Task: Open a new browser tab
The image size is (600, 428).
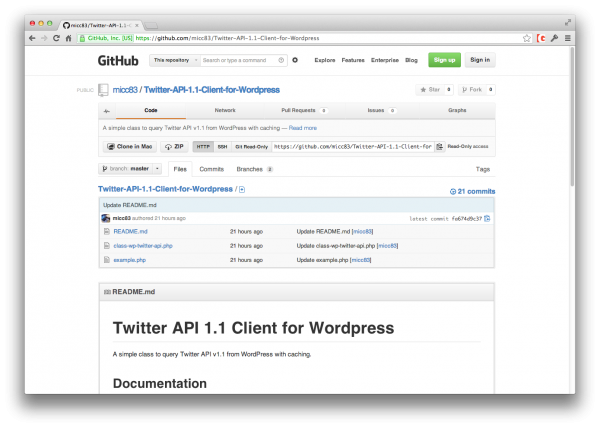Action: pyautogui.click(x=151, y=26)
